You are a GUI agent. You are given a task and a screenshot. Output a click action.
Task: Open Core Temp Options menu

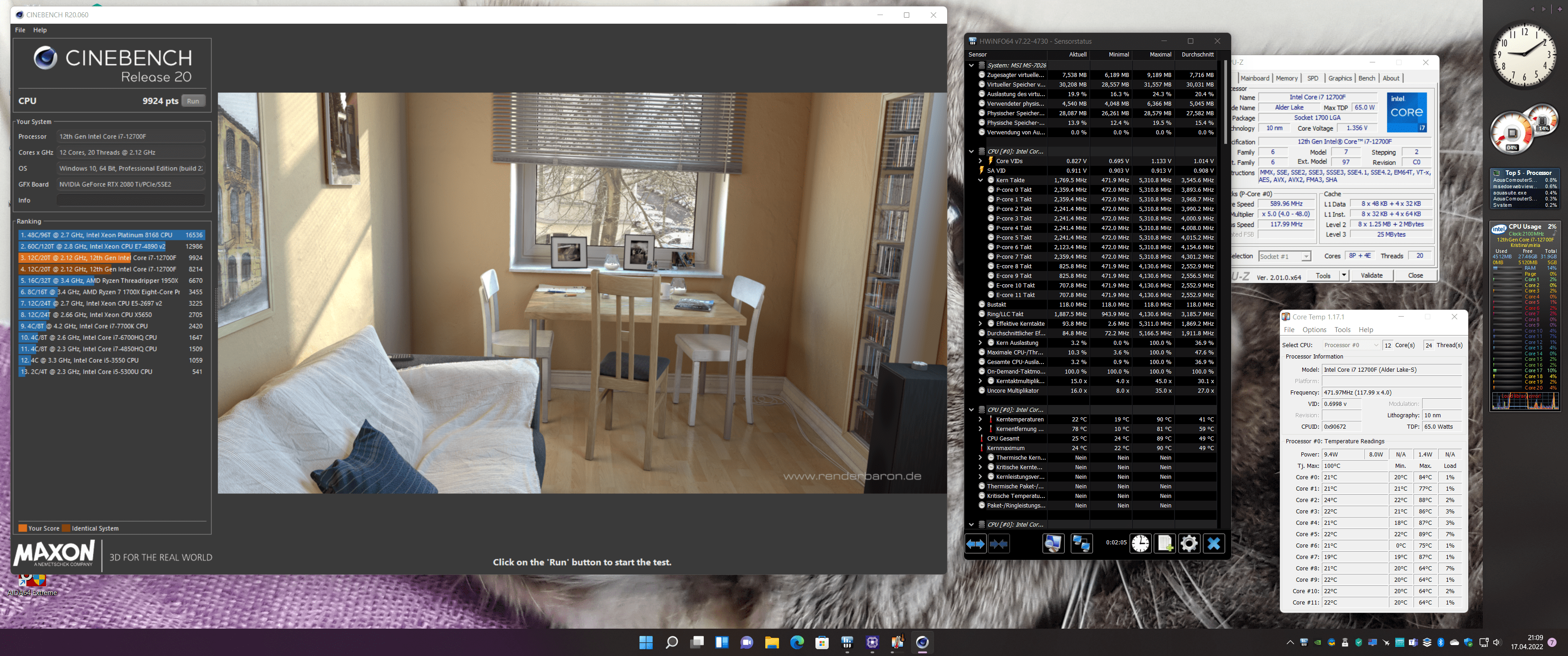(x=1314, y=330)
